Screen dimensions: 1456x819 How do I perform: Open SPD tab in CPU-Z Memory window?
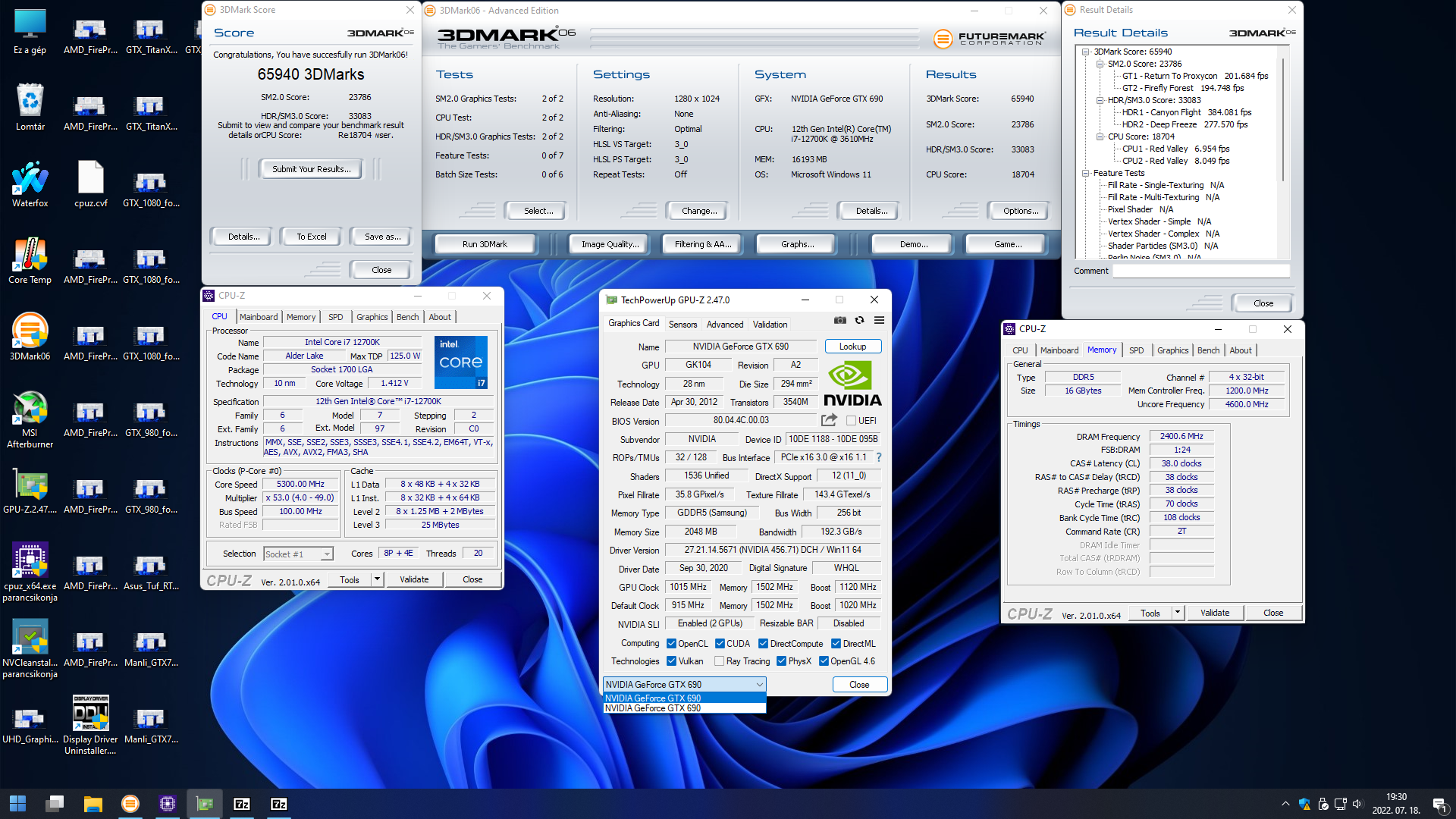tap(1136, 350)
